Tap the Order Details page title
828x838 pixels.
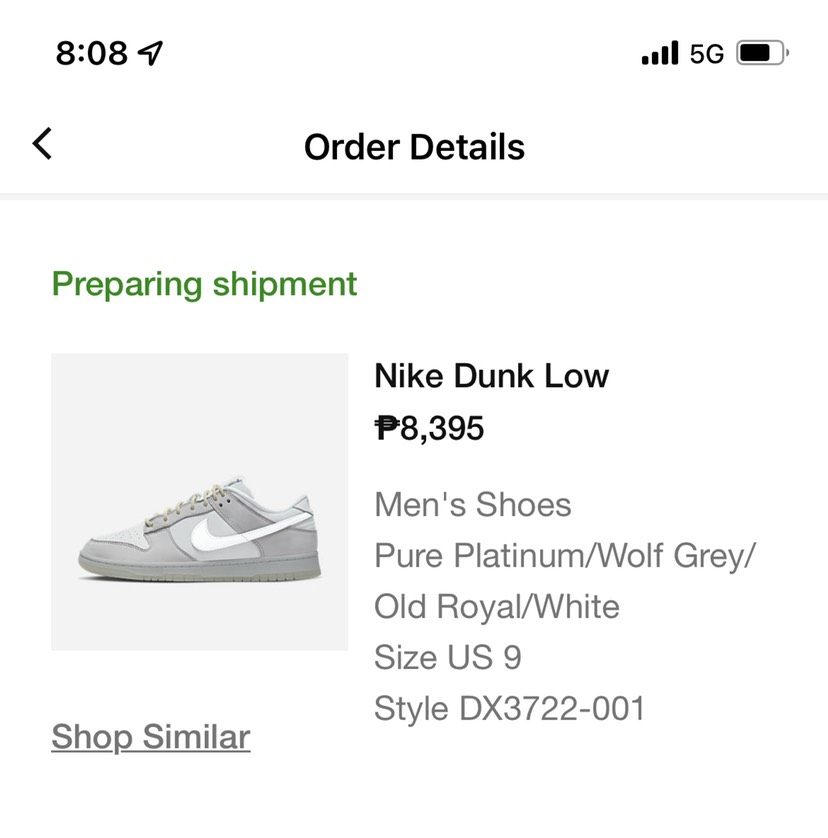point(414,147)
